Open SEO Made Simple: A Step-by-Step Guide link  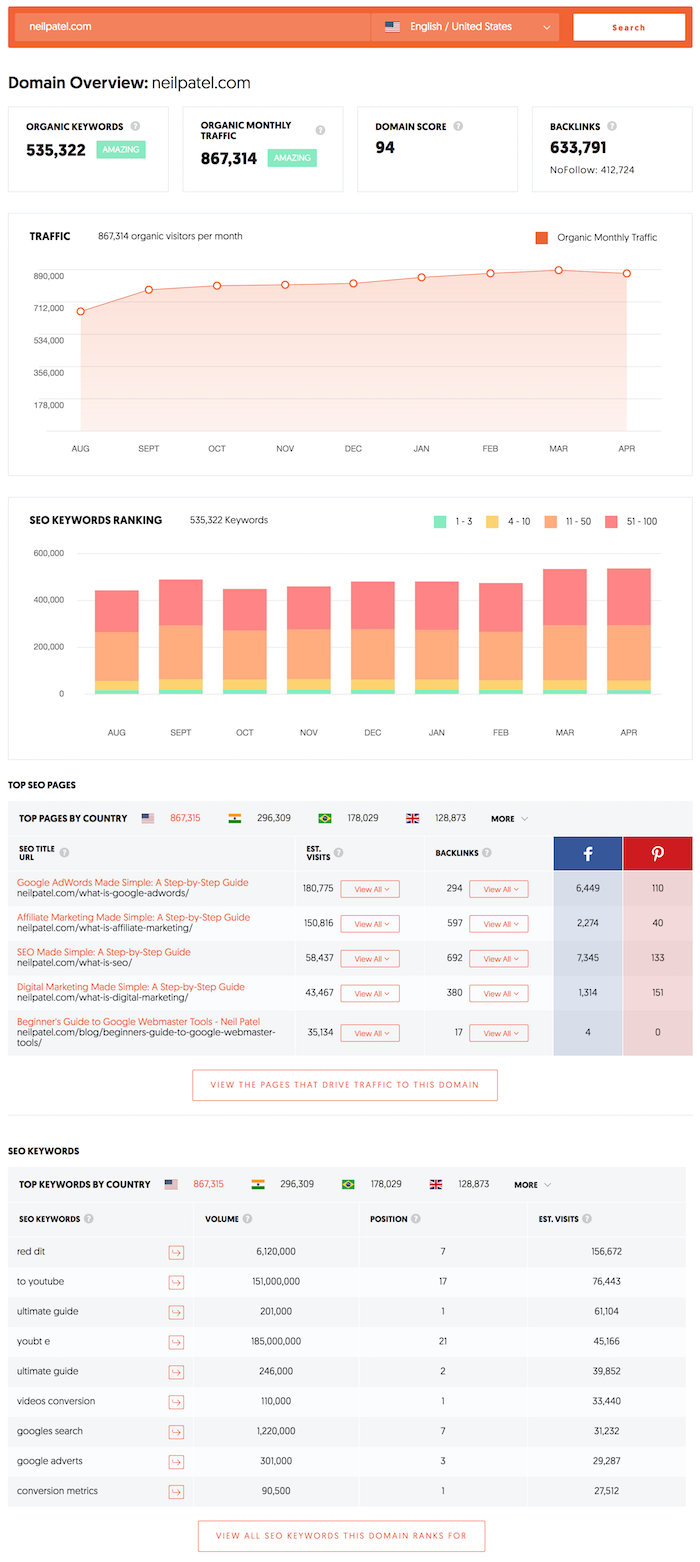(x=104, y=953)
